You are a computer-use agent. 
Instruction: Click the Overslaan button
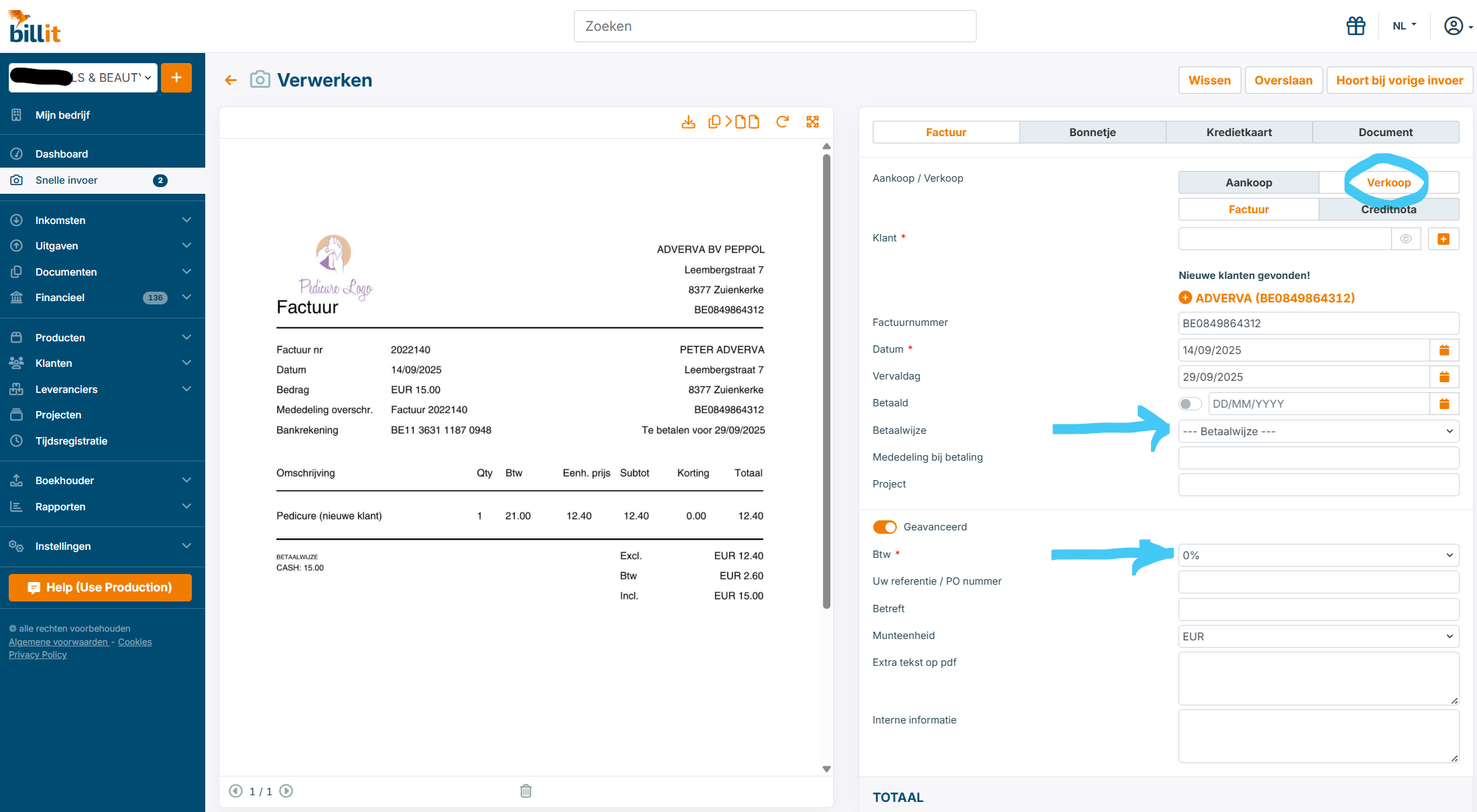1283,80
